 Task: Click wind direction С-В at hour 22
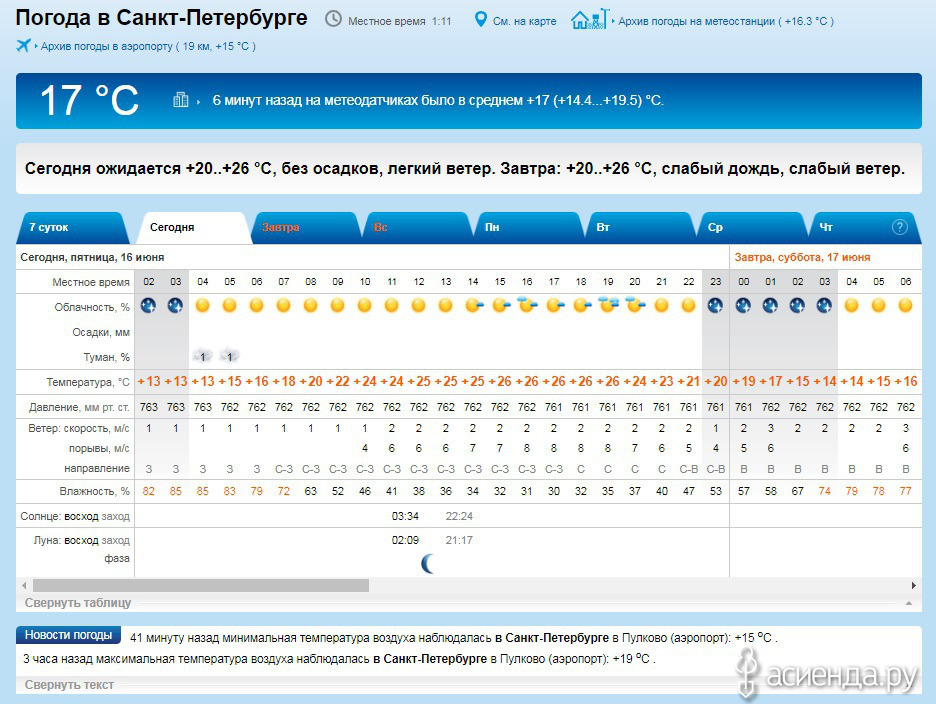688,469
